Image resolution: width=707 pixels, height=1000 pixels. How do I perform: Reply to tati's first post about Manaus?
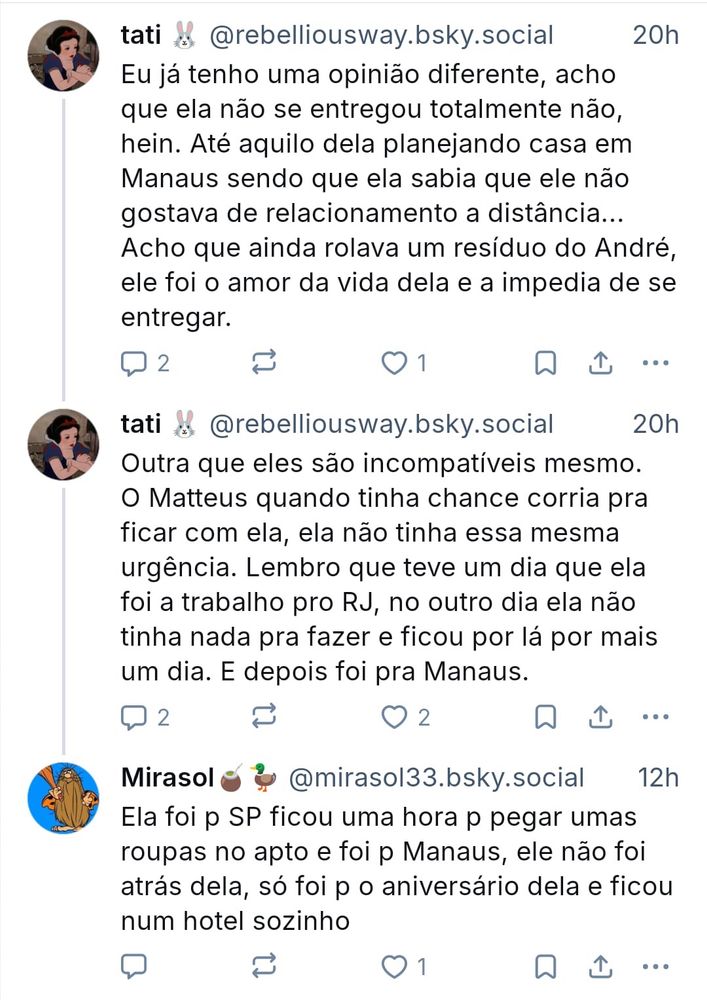(134, 363)
